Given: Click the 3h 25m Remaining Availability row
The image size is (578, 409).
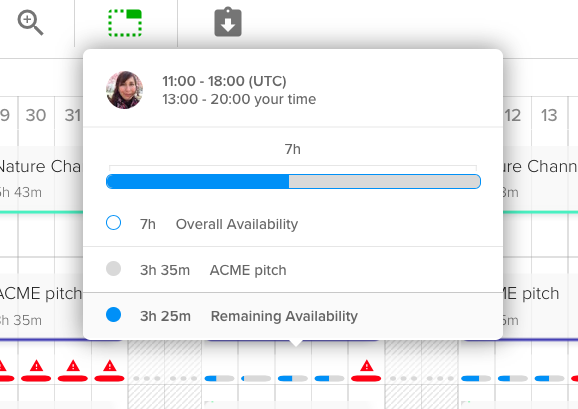Looking at the screenshot, I should click(x=293, y=316).
